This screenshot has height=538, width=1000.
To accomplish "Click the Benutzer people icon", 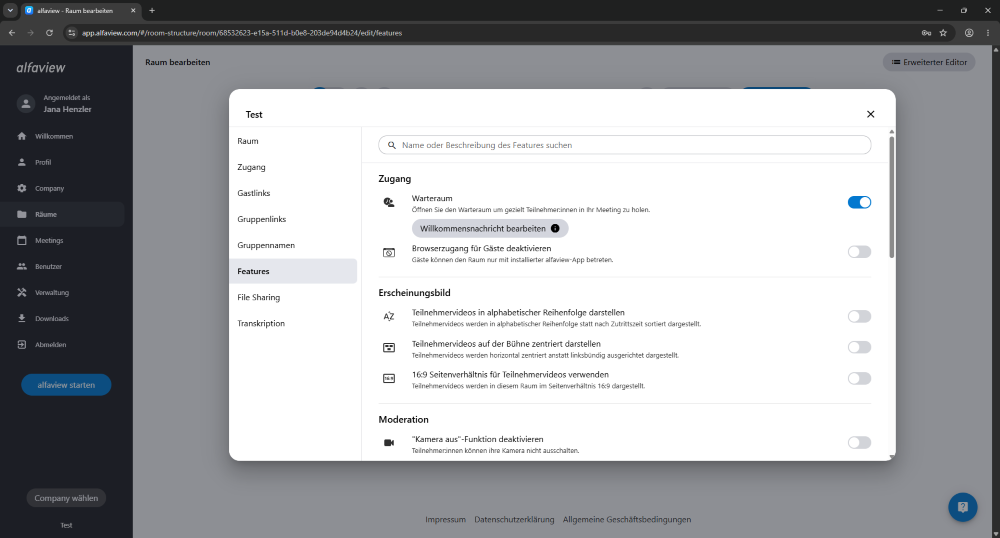I will pos(22,266).
